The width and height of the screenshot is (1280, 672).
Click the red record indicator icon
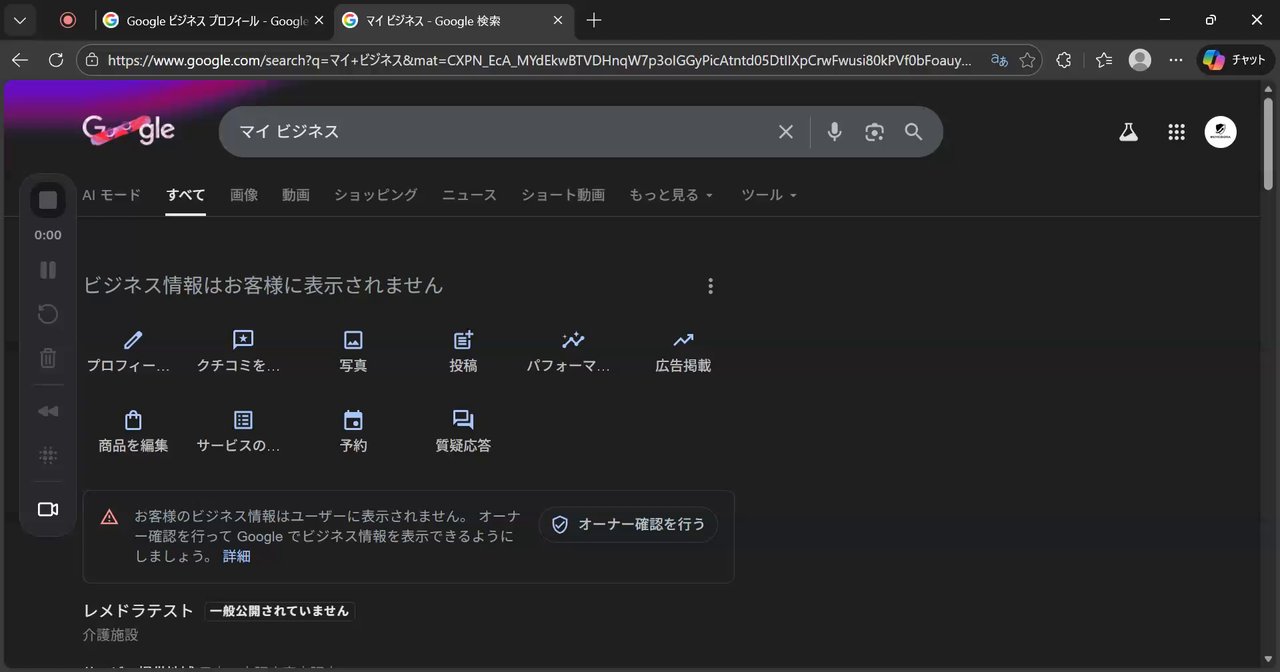tap(68, 20)
